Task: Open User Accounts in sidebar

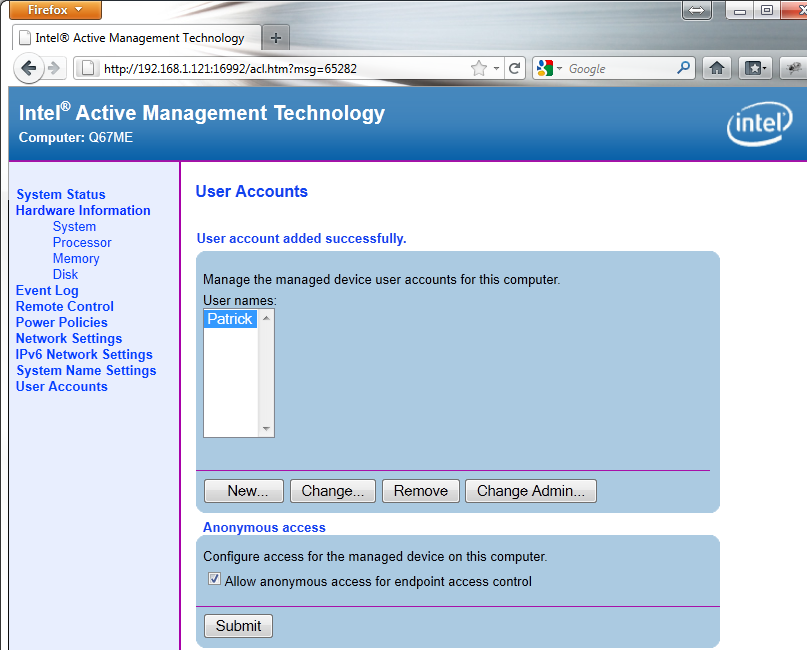Action: [x=61, y=387]
